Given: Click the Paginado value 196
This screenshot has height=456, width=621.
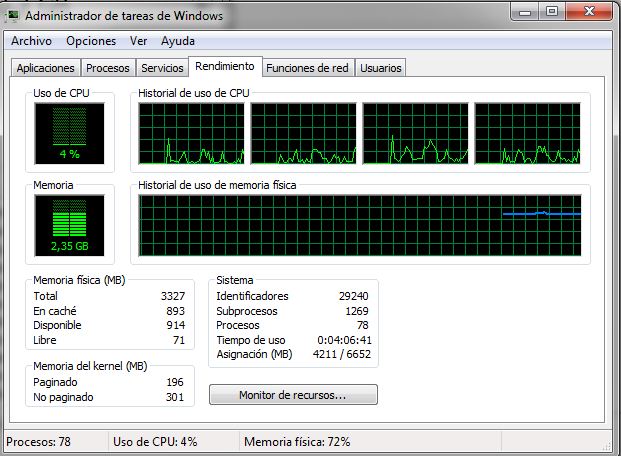Looking at the screenshot, I should pos(175,382).
